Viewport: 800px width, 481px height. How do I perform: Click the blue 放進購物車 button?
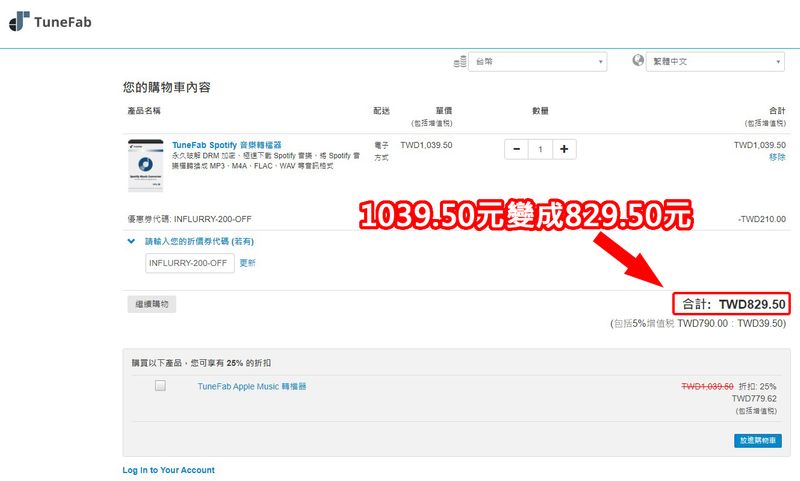[758, 440]
